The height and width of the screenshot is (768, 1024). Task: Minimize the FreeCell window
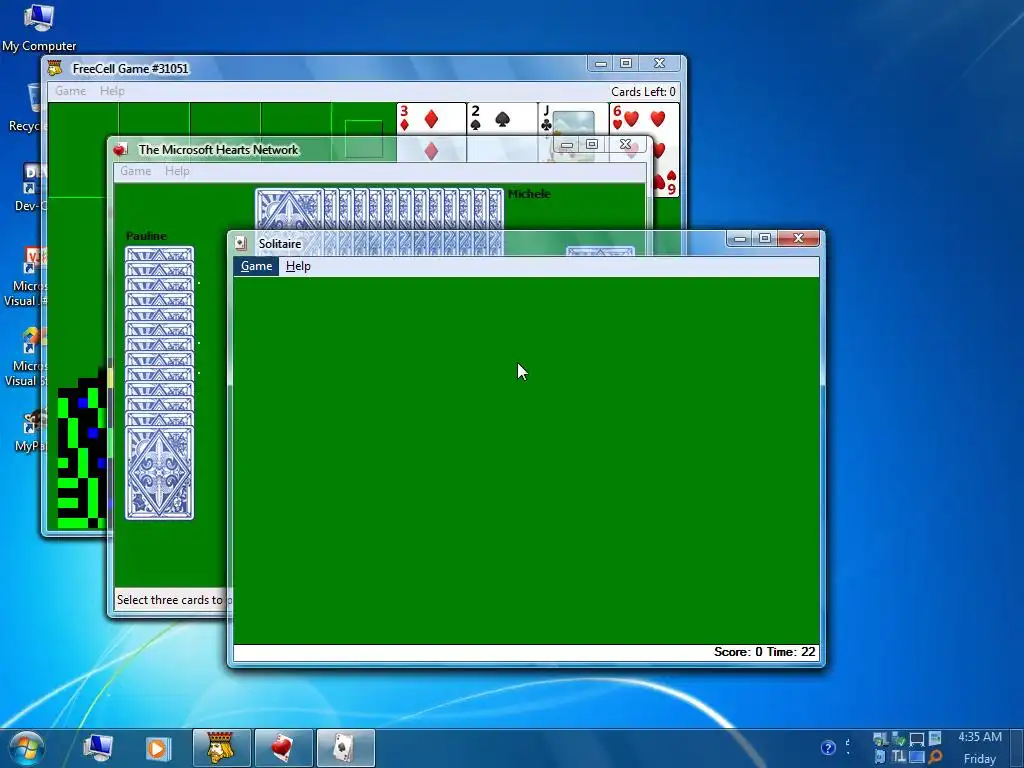pos(601,63)
